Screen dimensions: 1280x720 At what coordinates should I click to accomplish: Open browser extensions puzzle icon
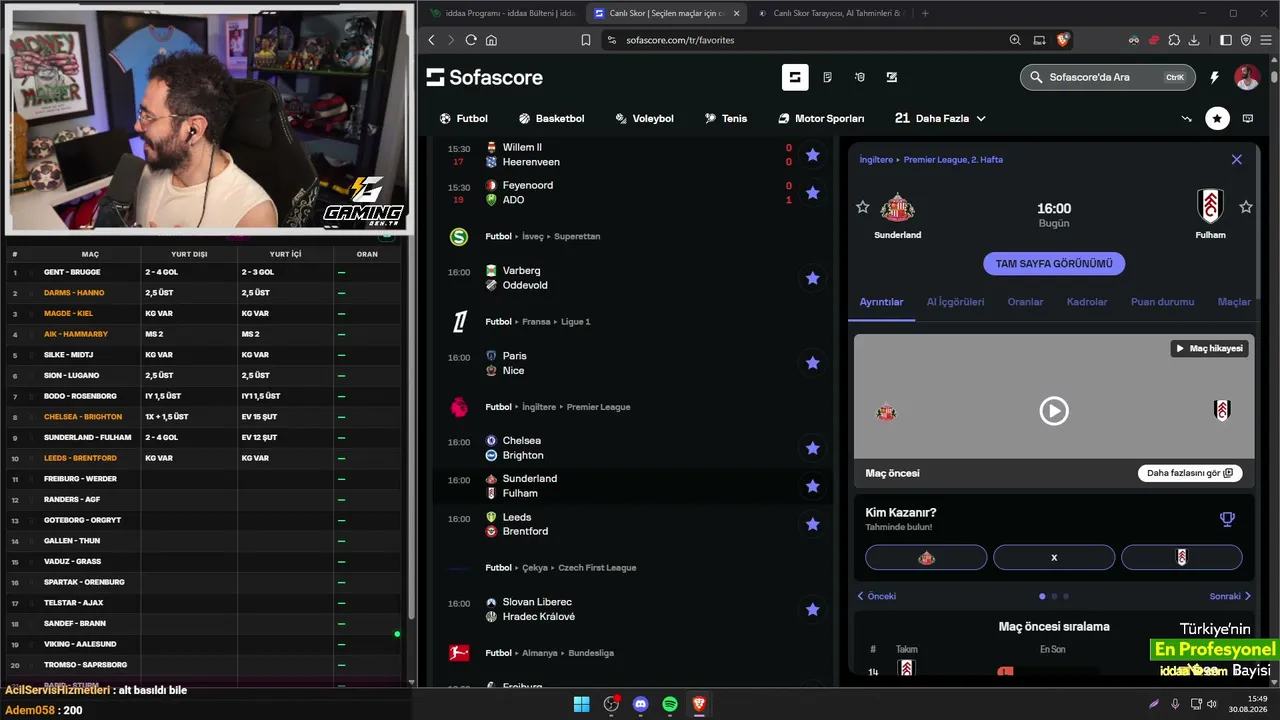(1174, 40)
